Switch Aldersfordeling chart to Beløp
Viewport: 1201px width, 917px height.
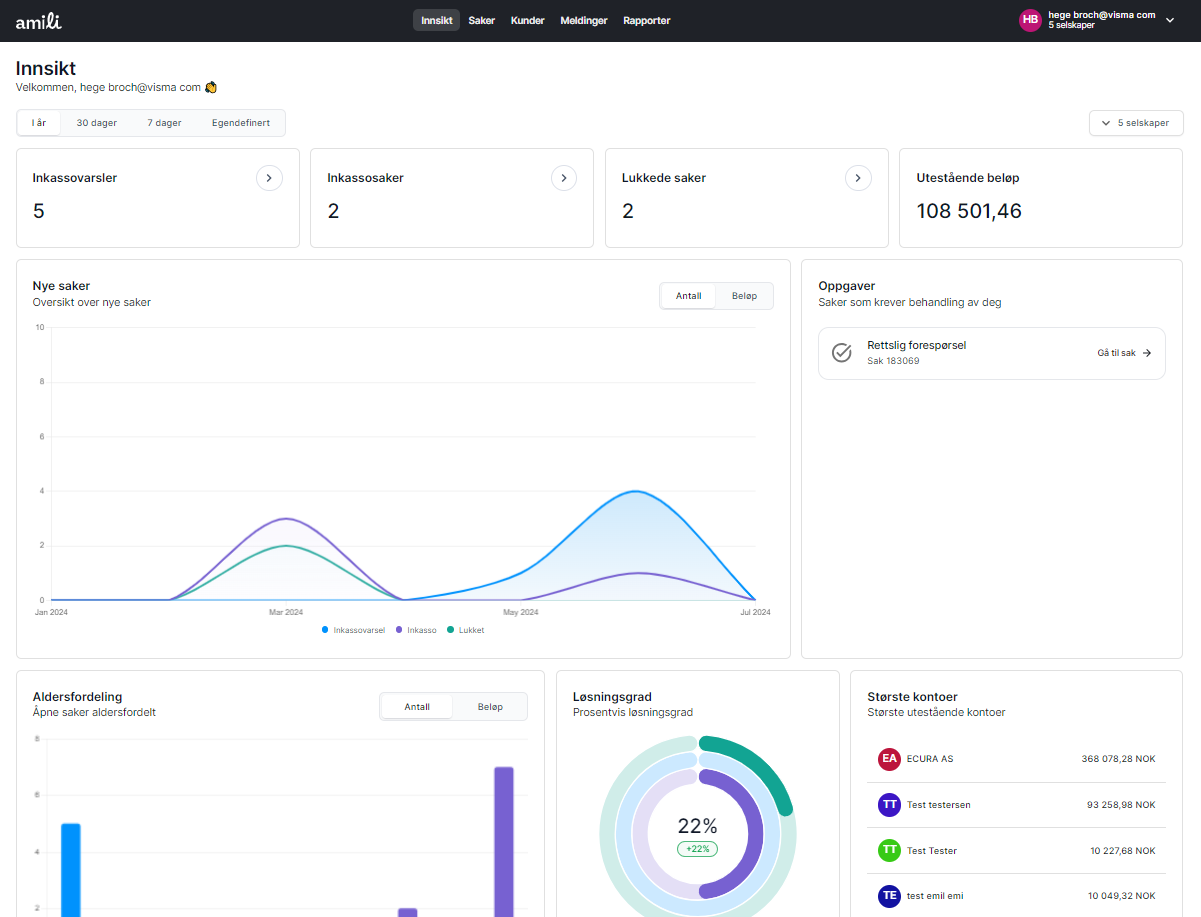(x=490, y=707)
